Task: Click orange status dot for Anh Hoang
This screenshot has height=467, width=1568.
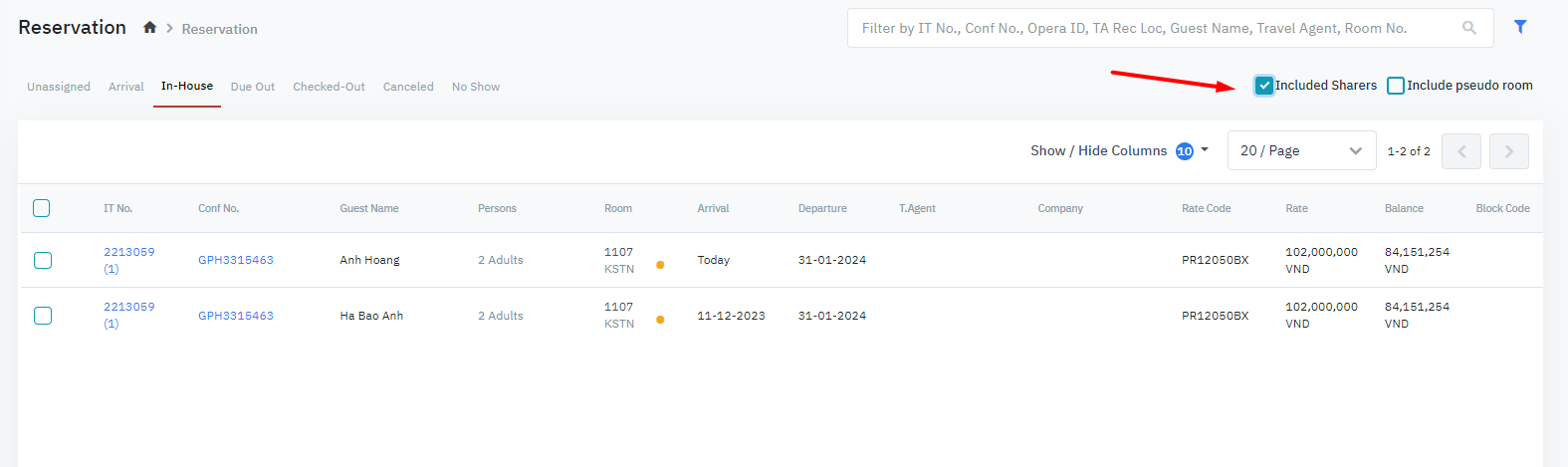Action: [660, 265]
